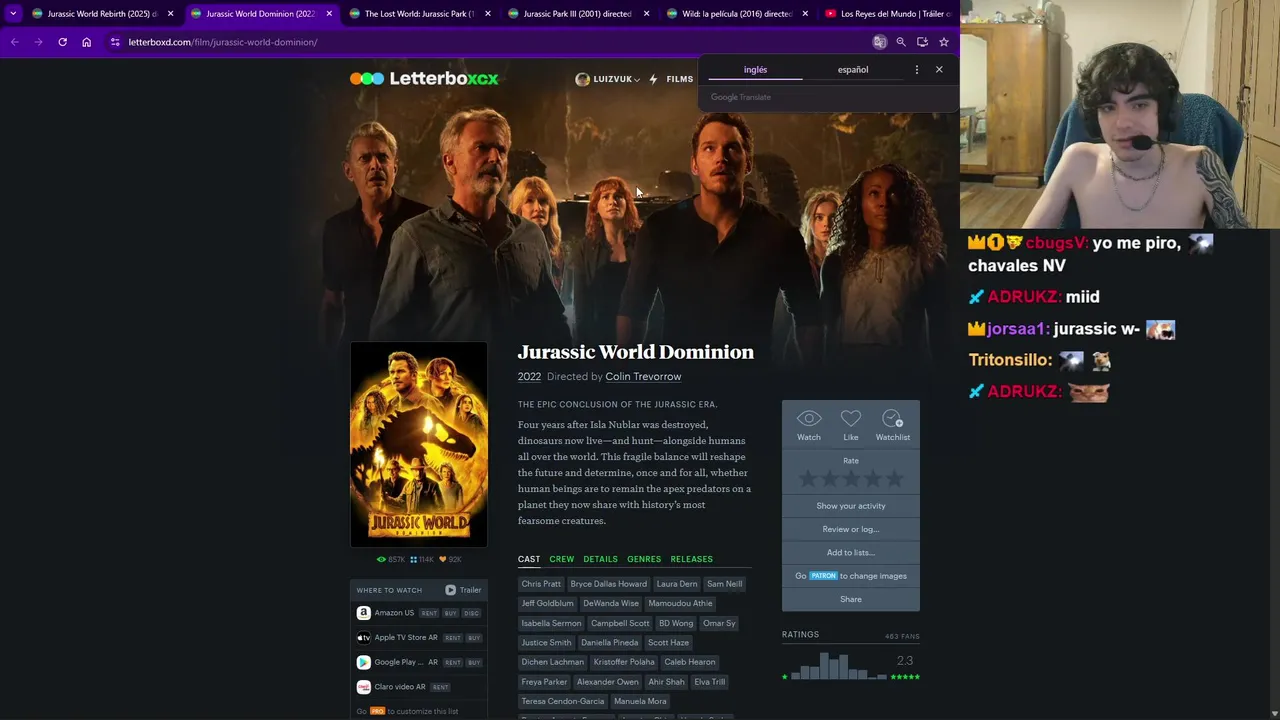1280x720 pixels.
Task: Switch to The Lost World: Jurassic Park tab
Action: (x=419, y=14)
